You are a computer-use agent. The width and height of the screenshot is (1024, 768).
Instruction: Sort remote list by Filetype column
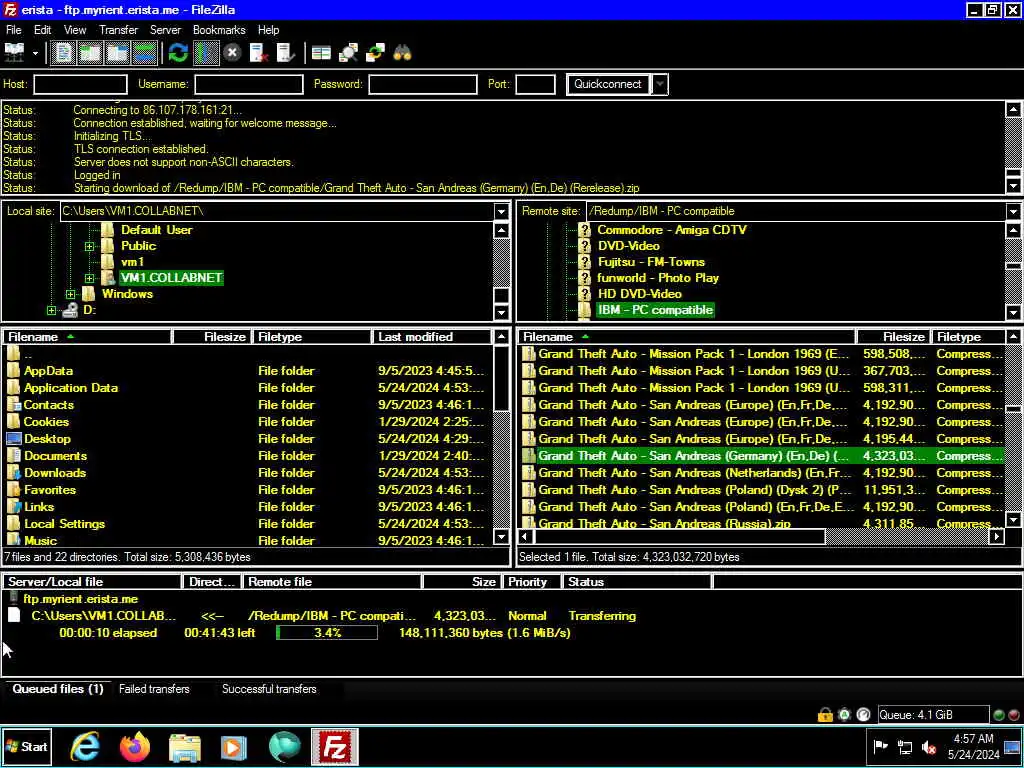[968, 337]
